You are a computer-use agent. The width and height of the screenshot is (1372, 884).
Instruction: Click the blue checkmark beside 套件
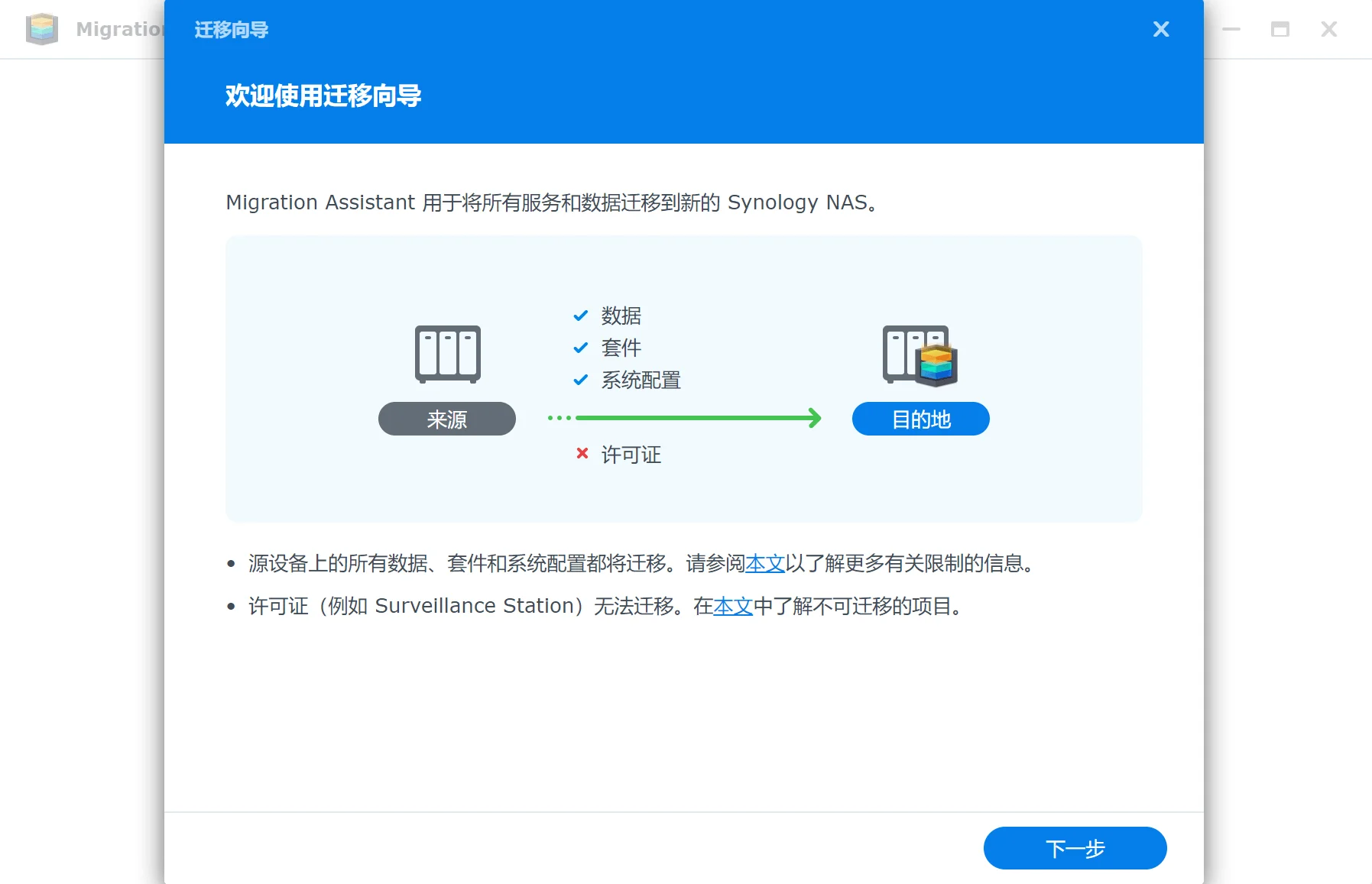pyautogui.click(x=581, y=348)
